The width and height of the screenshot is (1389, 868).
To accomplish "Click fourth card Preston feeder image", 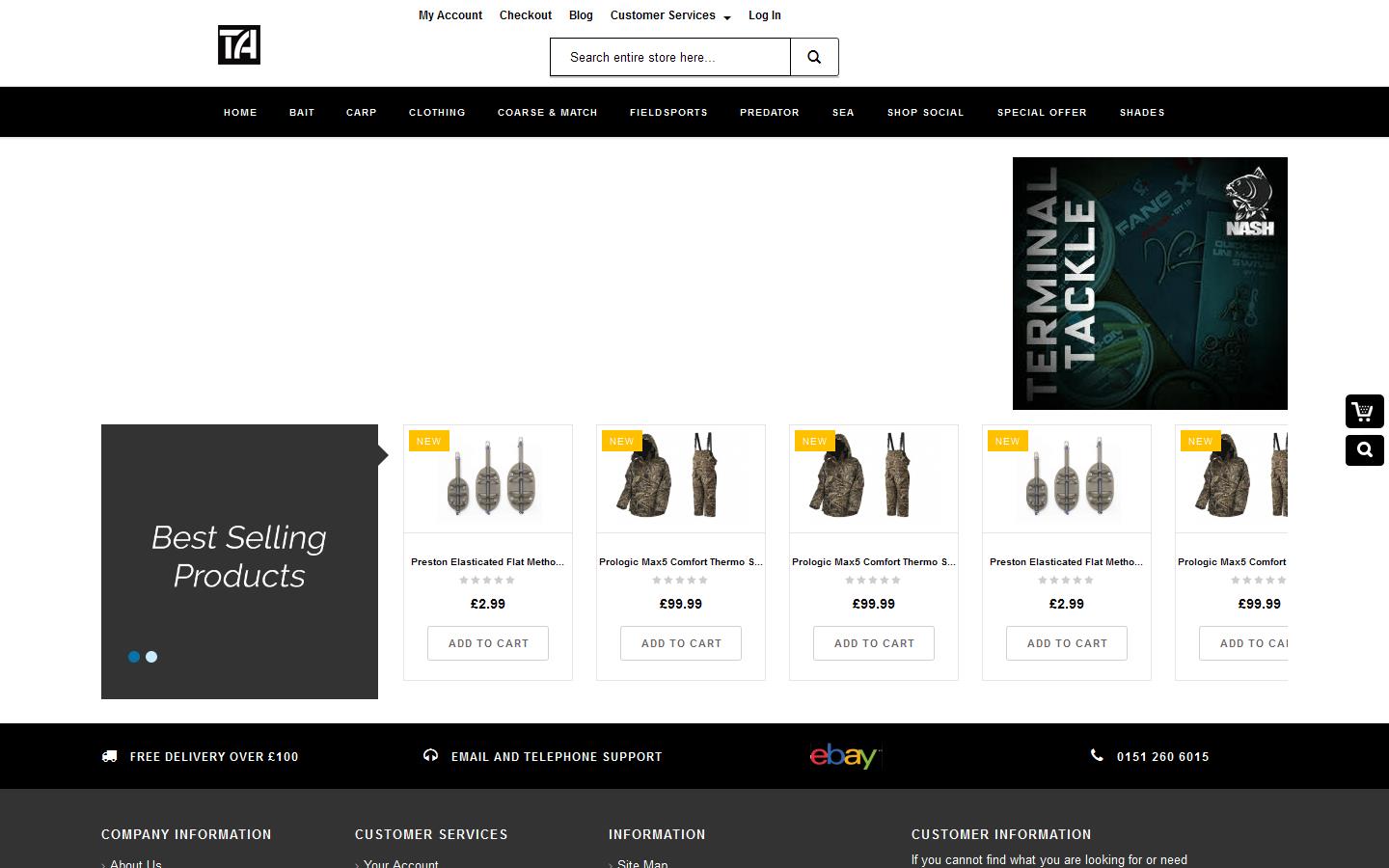I will tap(1067, 479).
